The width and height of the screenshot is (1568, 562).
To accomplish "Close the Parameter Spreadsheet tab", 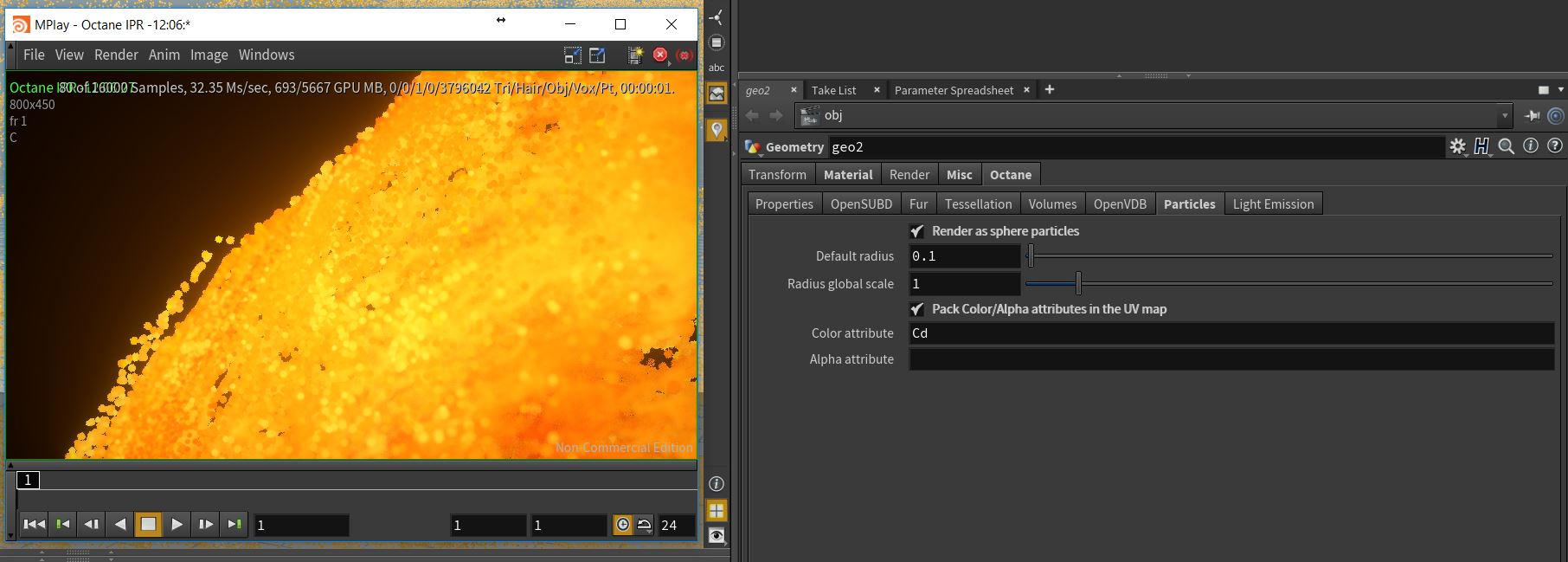I will (x=1026, y=90).
